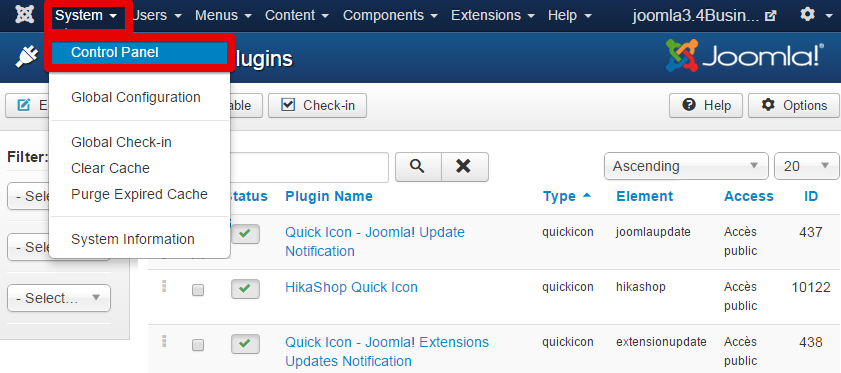Tick the checkbox for HikaShop Quick Icon
Image resolution: width=841 pixels, height=373 pixels.
click(198, 290)
